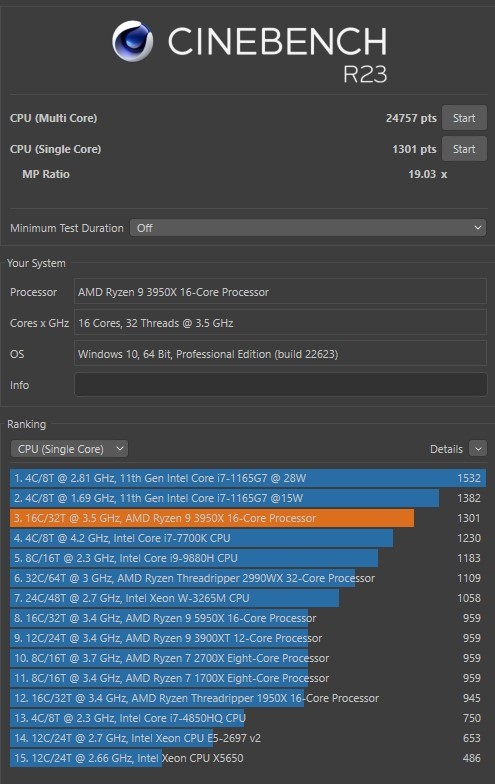Click the Minimum Test Duration label

coord(66,228)
